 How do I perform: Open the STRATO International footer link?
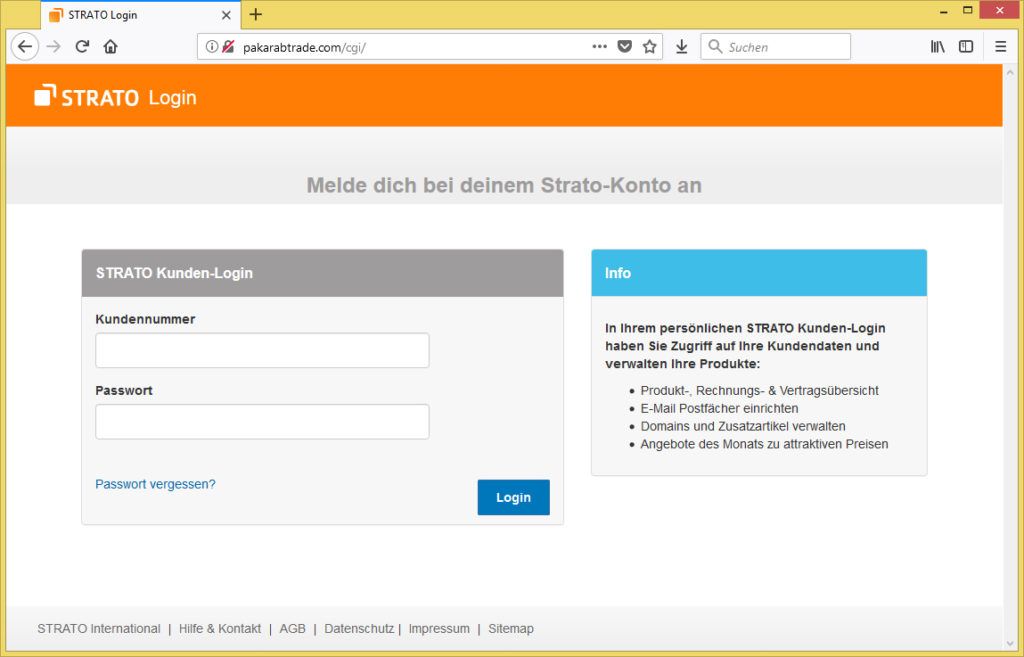99,628
